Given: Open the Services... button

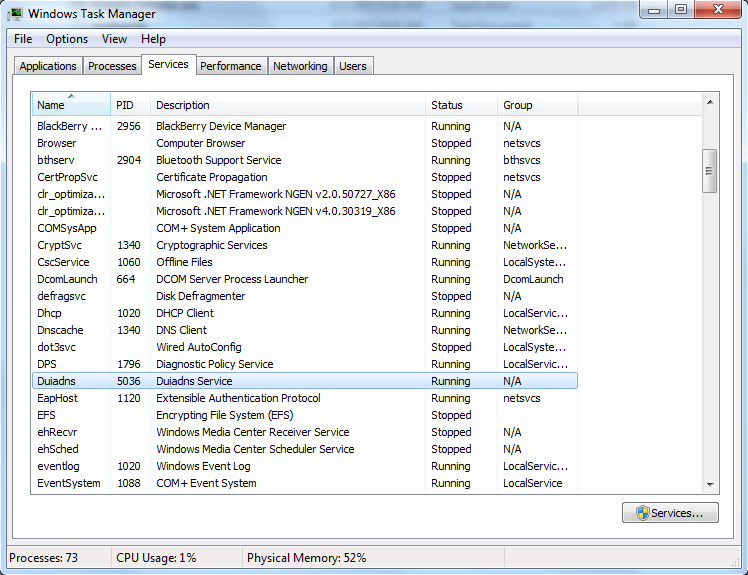Looking at the screenshot, I should point(670,513).
